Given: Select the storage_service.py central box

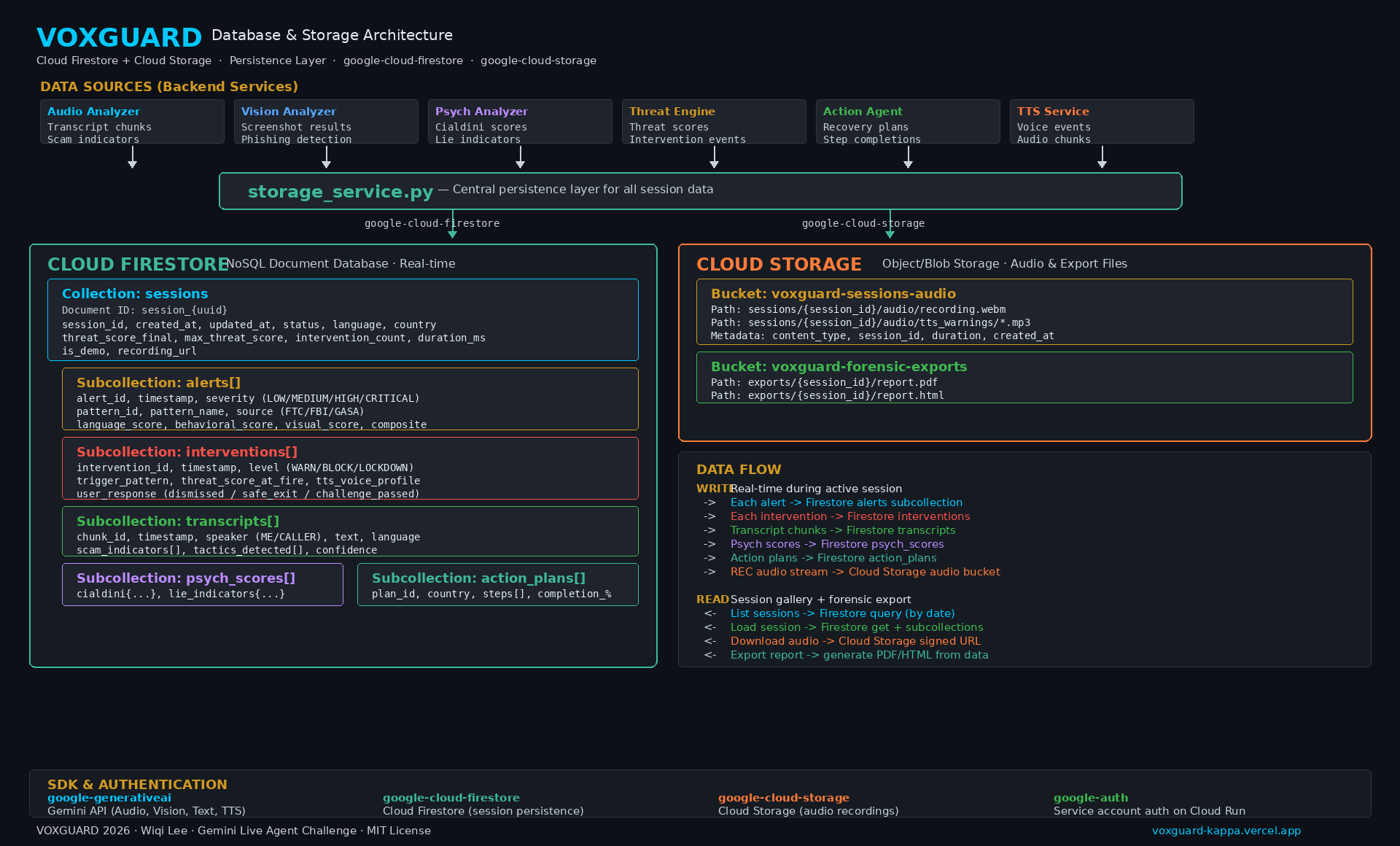Looking at the screenshot, I should pyautogui.click(x=700, y=191).
